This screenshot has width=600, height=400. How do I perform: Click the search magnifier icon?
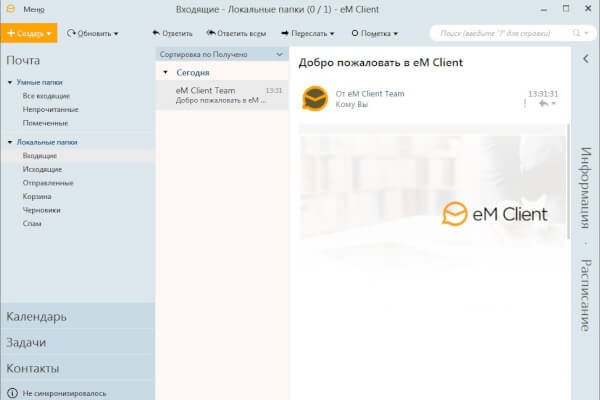(576, 33)
